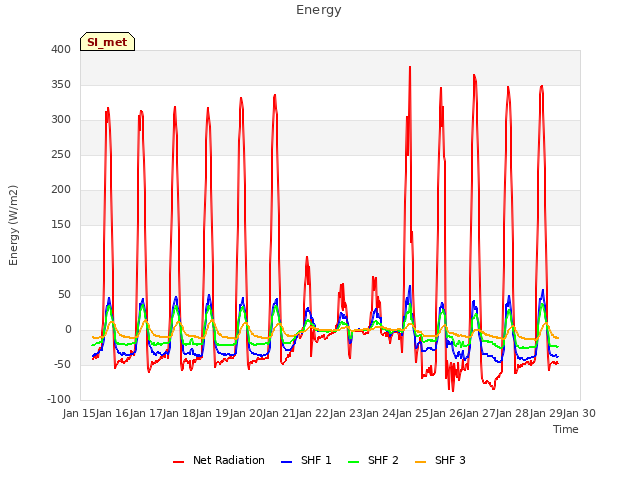Click the Jan 16 x-axis label
This screenshot has width=640, height=480.
[x=112, y=413]
